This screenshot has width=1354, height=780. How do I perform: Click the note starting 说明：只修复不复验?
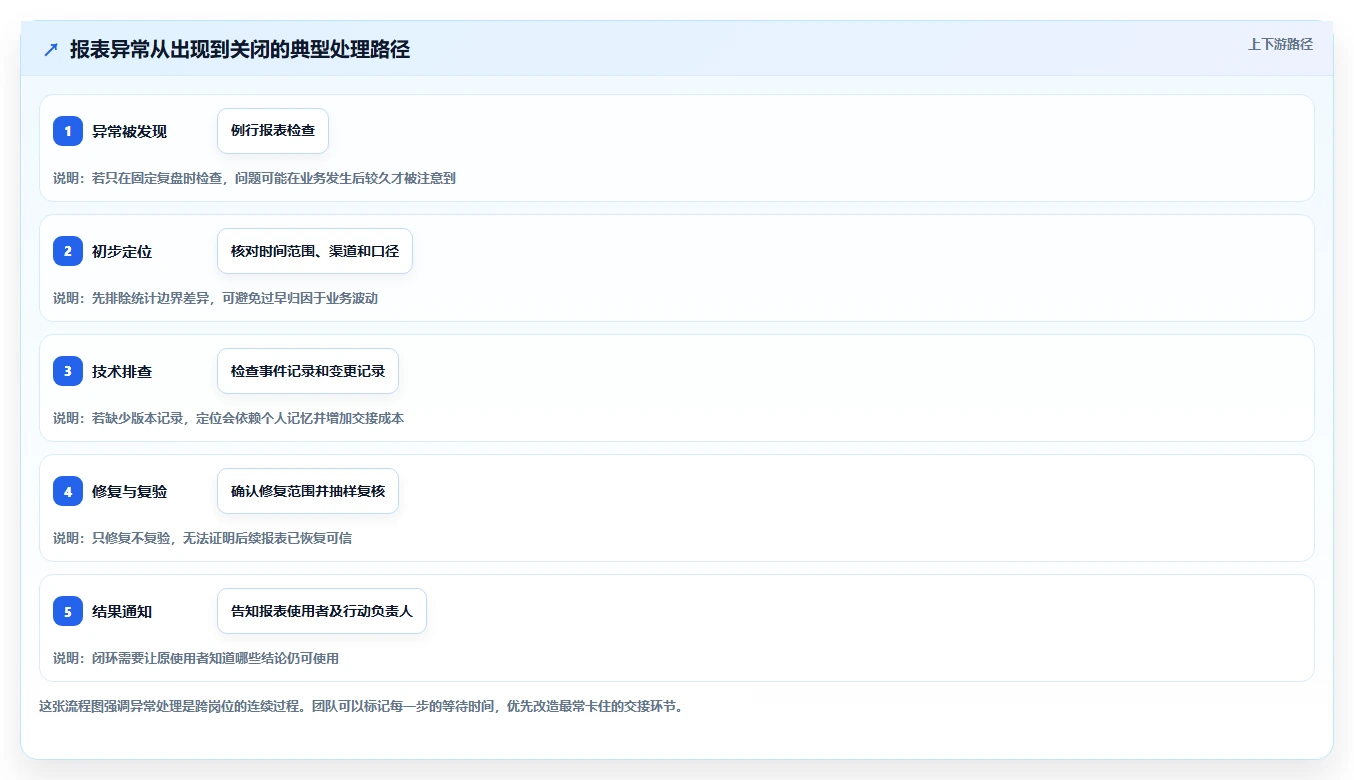coord(202,538)
